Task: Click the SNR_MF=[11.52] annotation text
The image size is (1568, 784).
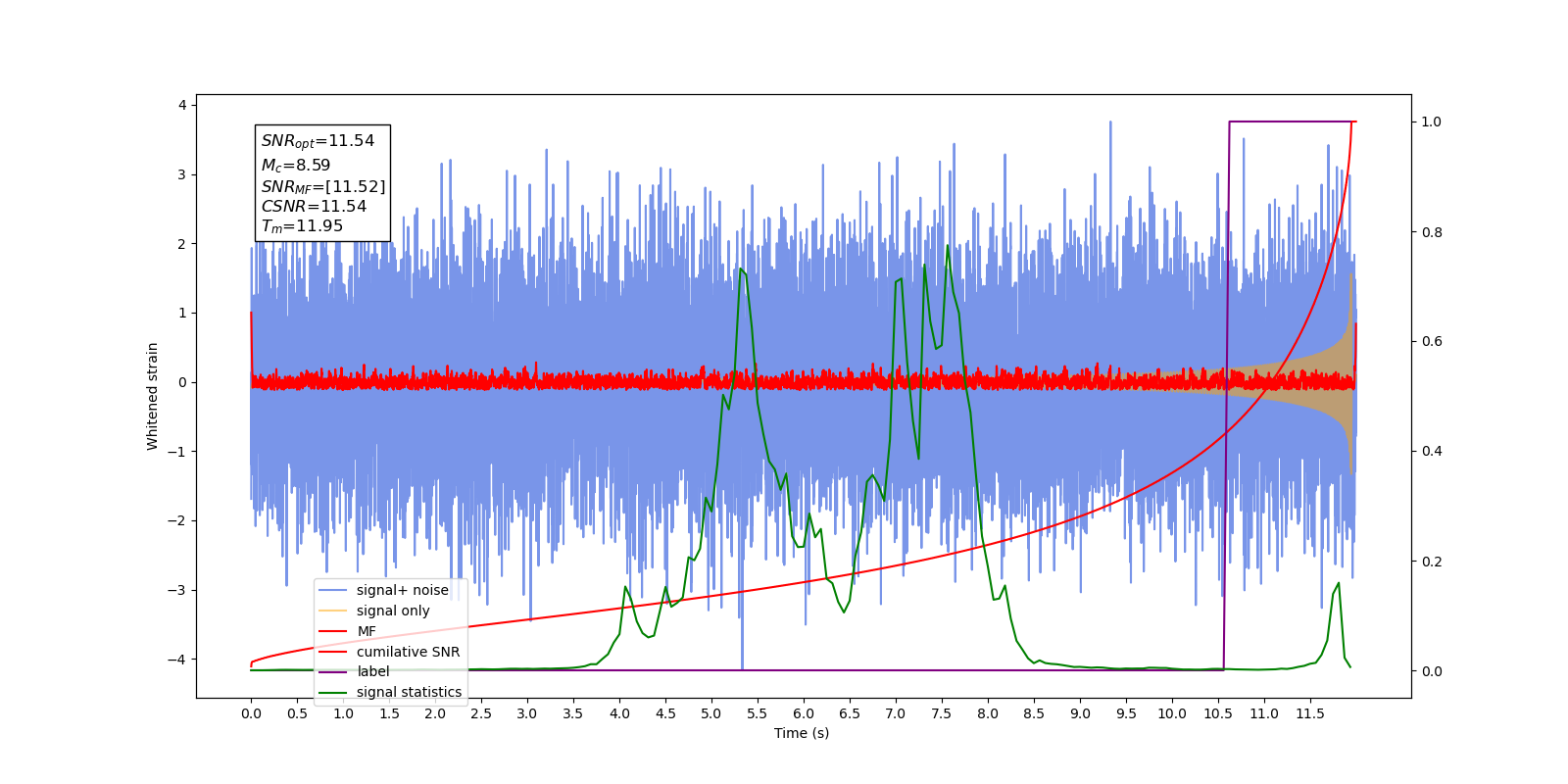Action: coord(323,186)
